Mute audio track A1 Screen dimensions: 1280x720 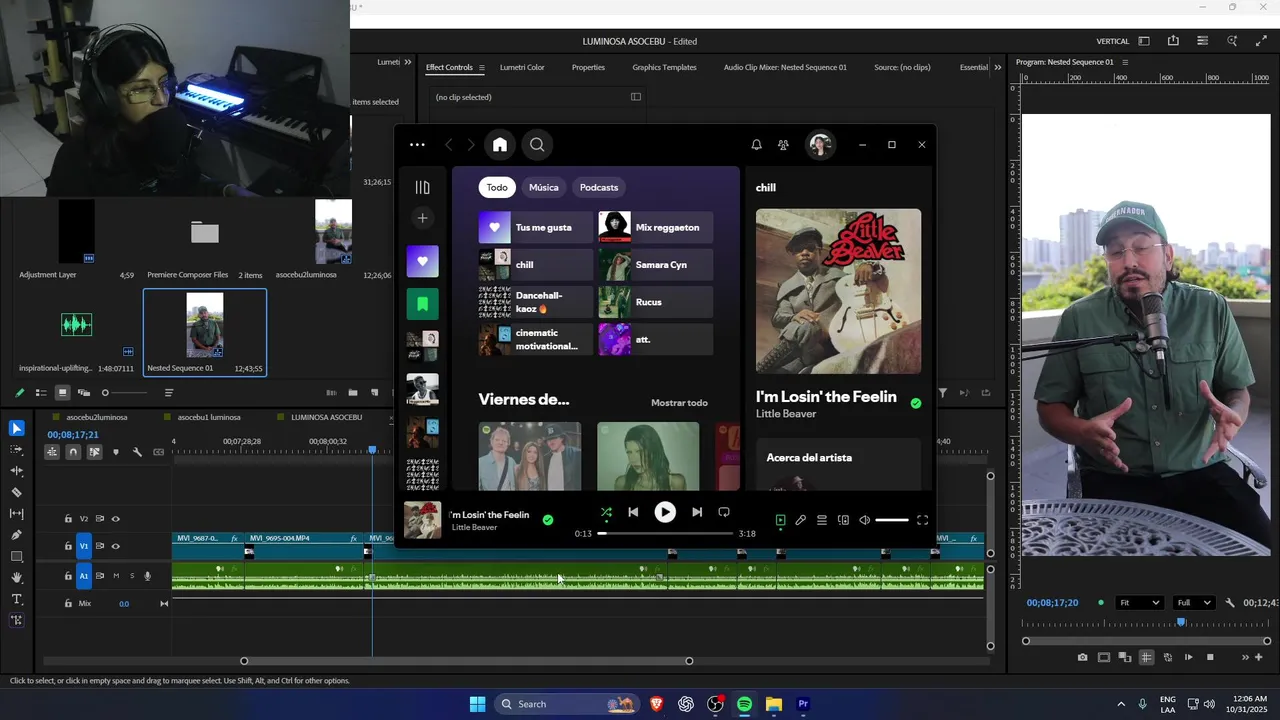coord(116,576)
